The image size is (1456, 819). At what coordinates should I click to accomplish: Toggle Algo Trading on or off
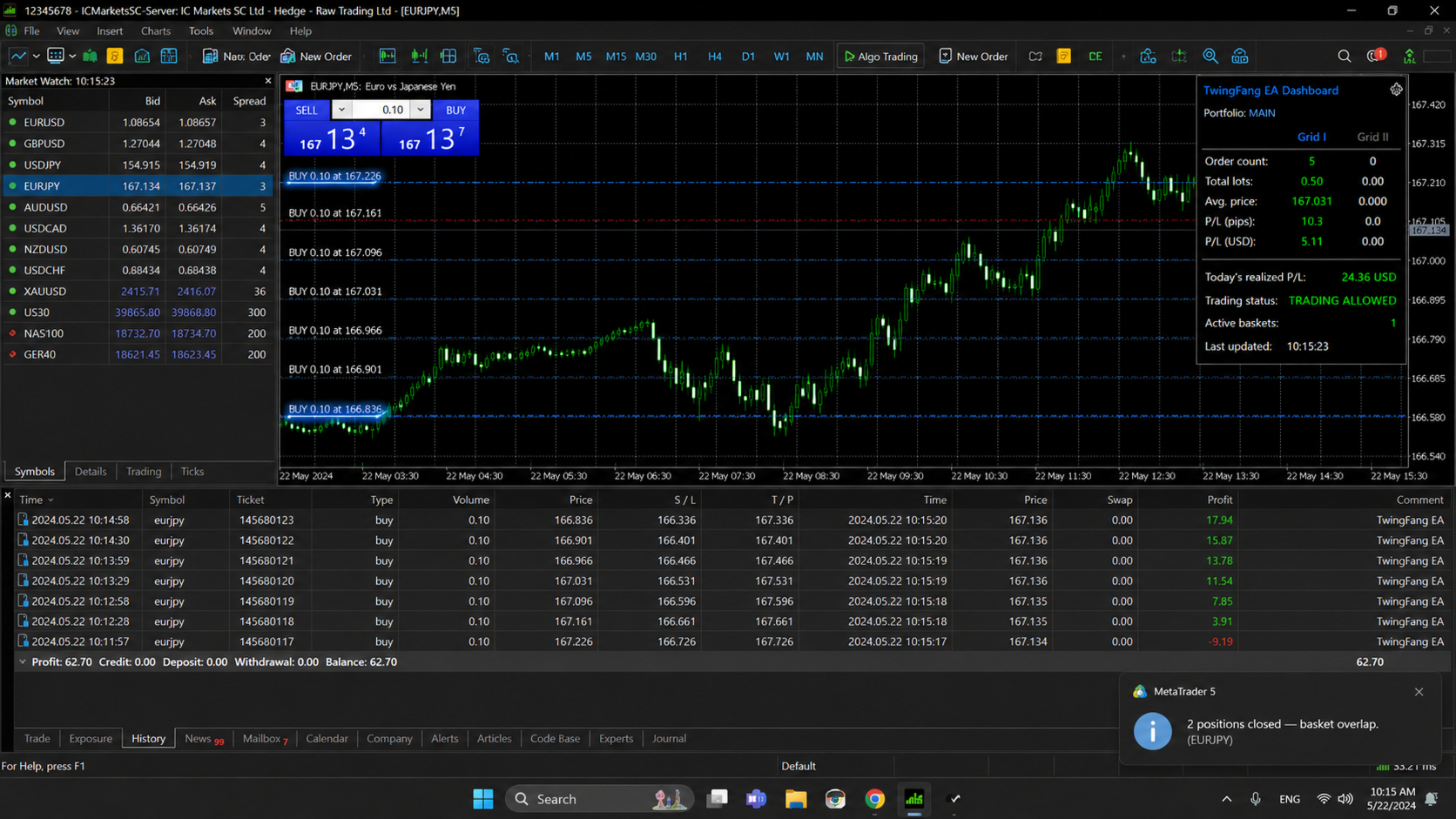click(x=881, y=57)
